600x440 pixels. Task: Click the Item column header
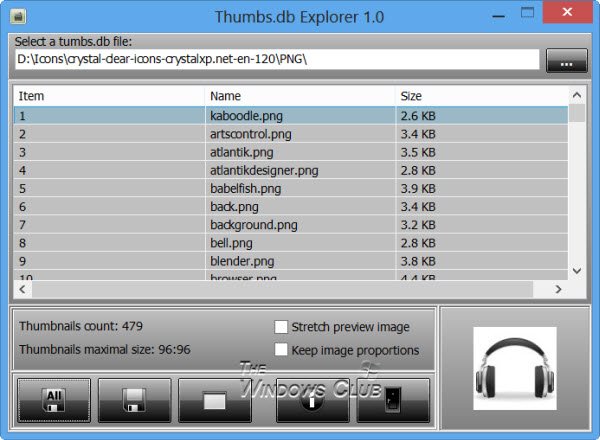[108, 96]
